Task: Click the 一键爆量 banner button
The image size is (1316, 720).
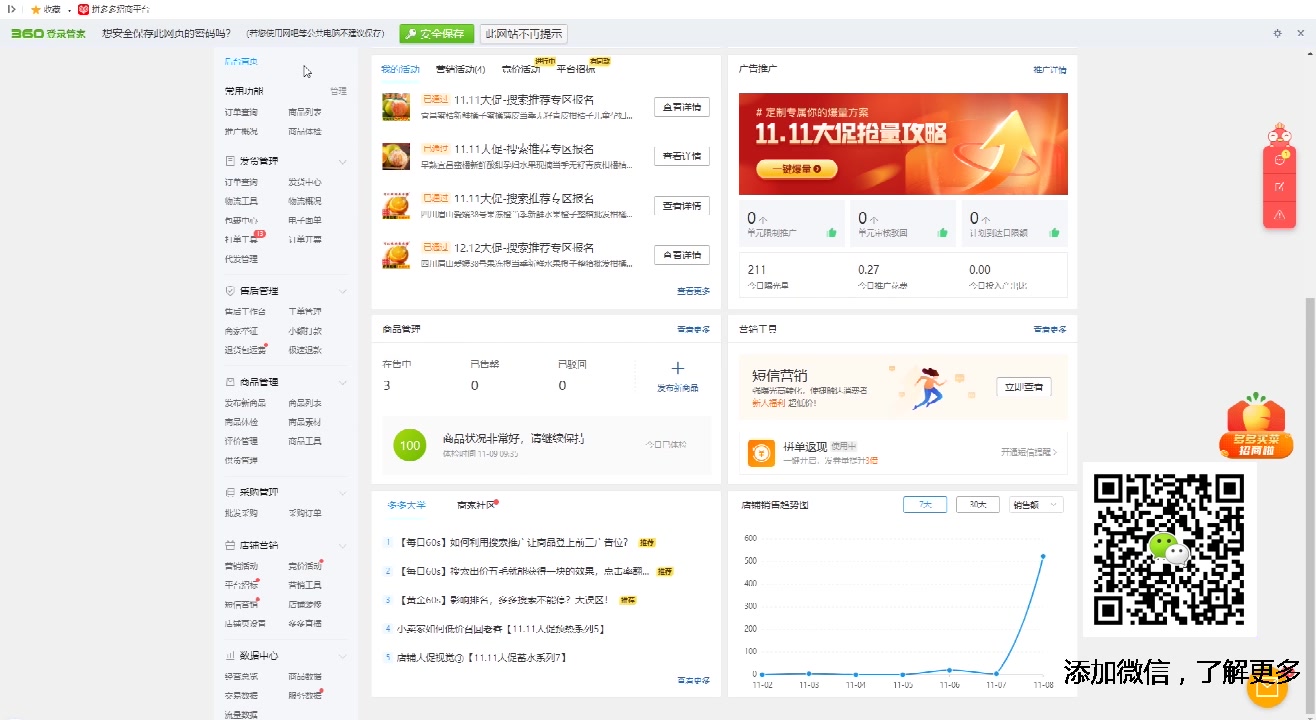Action: tap(797, 170)
